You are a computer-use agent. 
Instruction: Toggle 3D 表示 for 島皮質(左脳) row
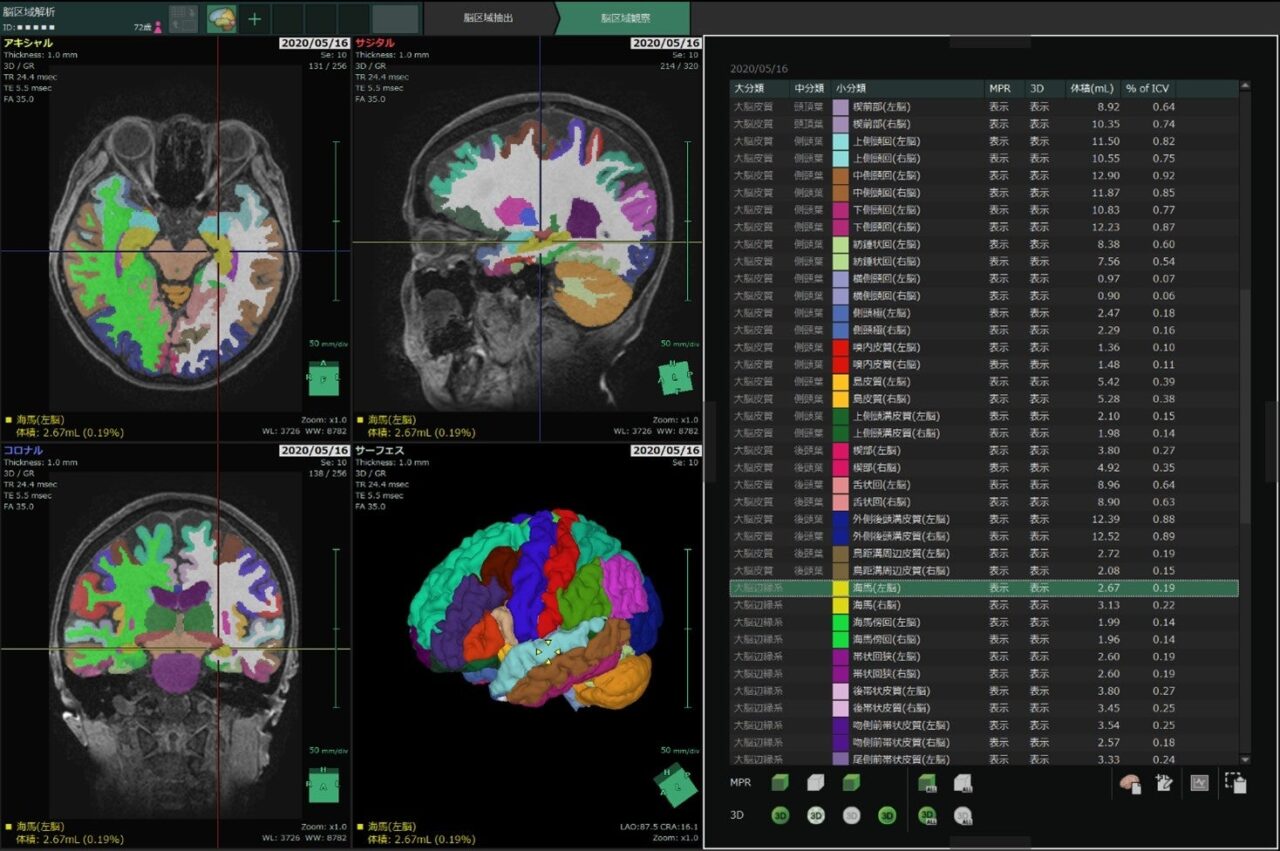coord(1039,382)
